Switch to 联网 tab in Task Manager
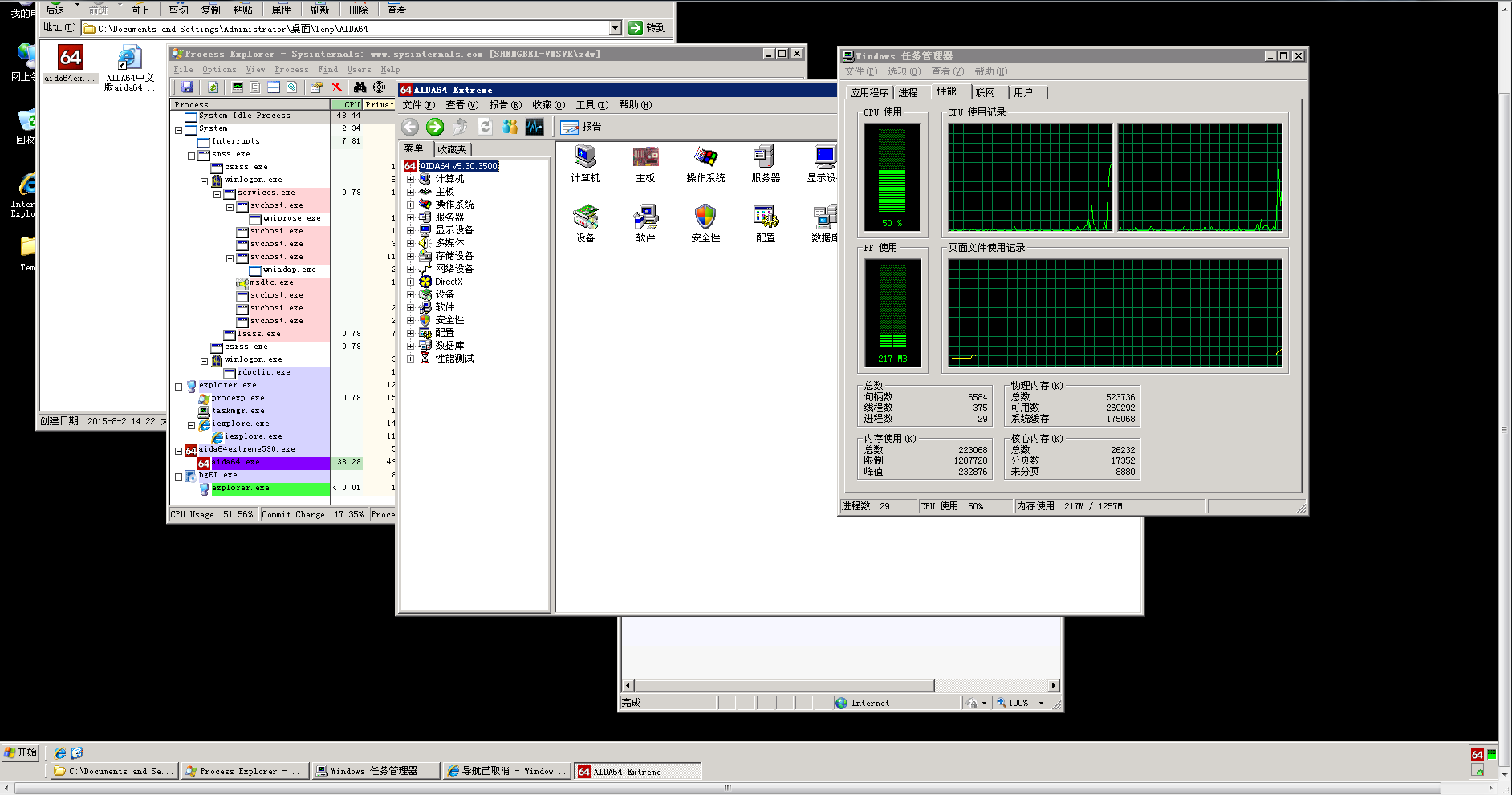Screen dimensions: 1512x795 986,93
